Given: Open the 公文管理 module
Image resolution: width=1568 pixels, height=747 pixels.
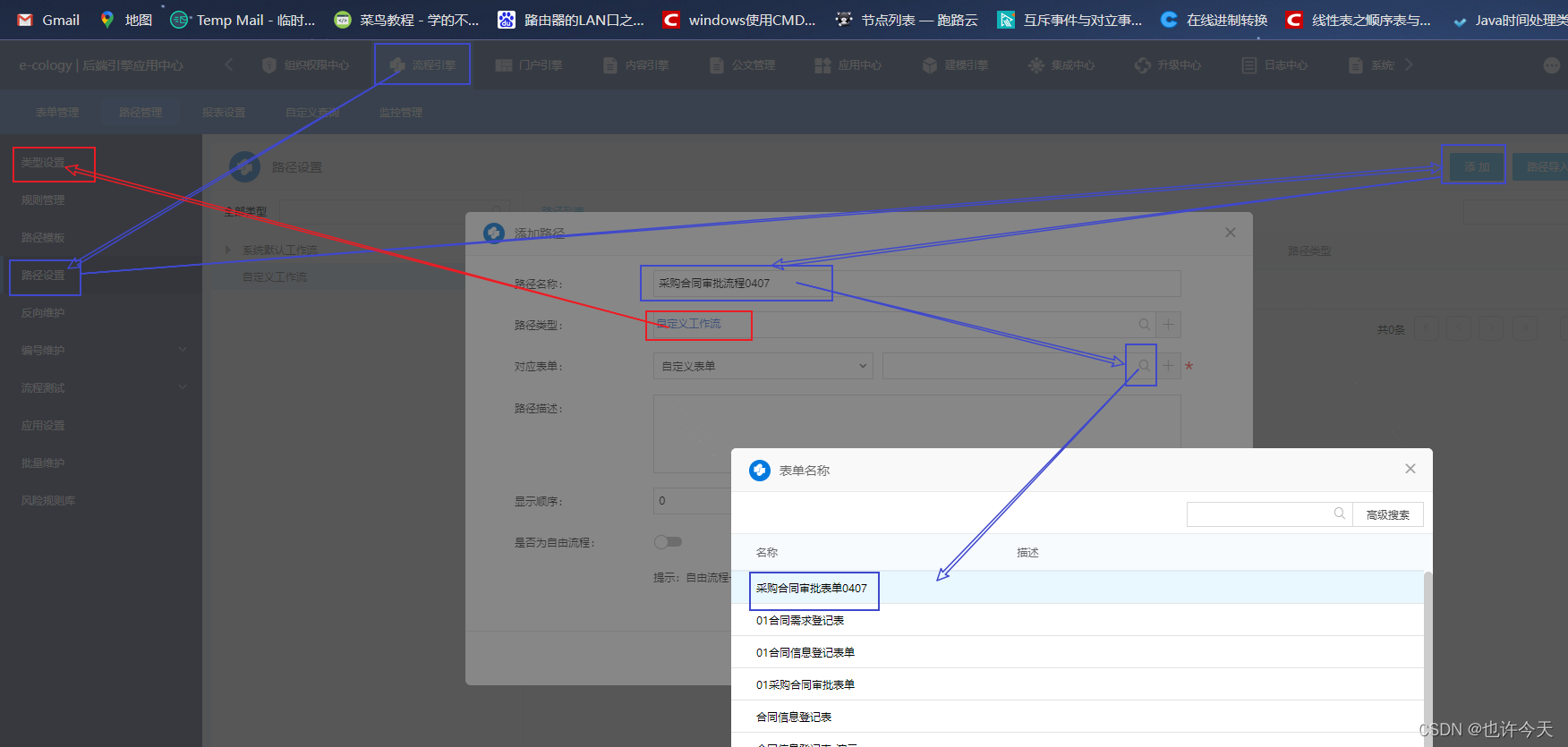Looking at the screenshot, I should (742, 65).
